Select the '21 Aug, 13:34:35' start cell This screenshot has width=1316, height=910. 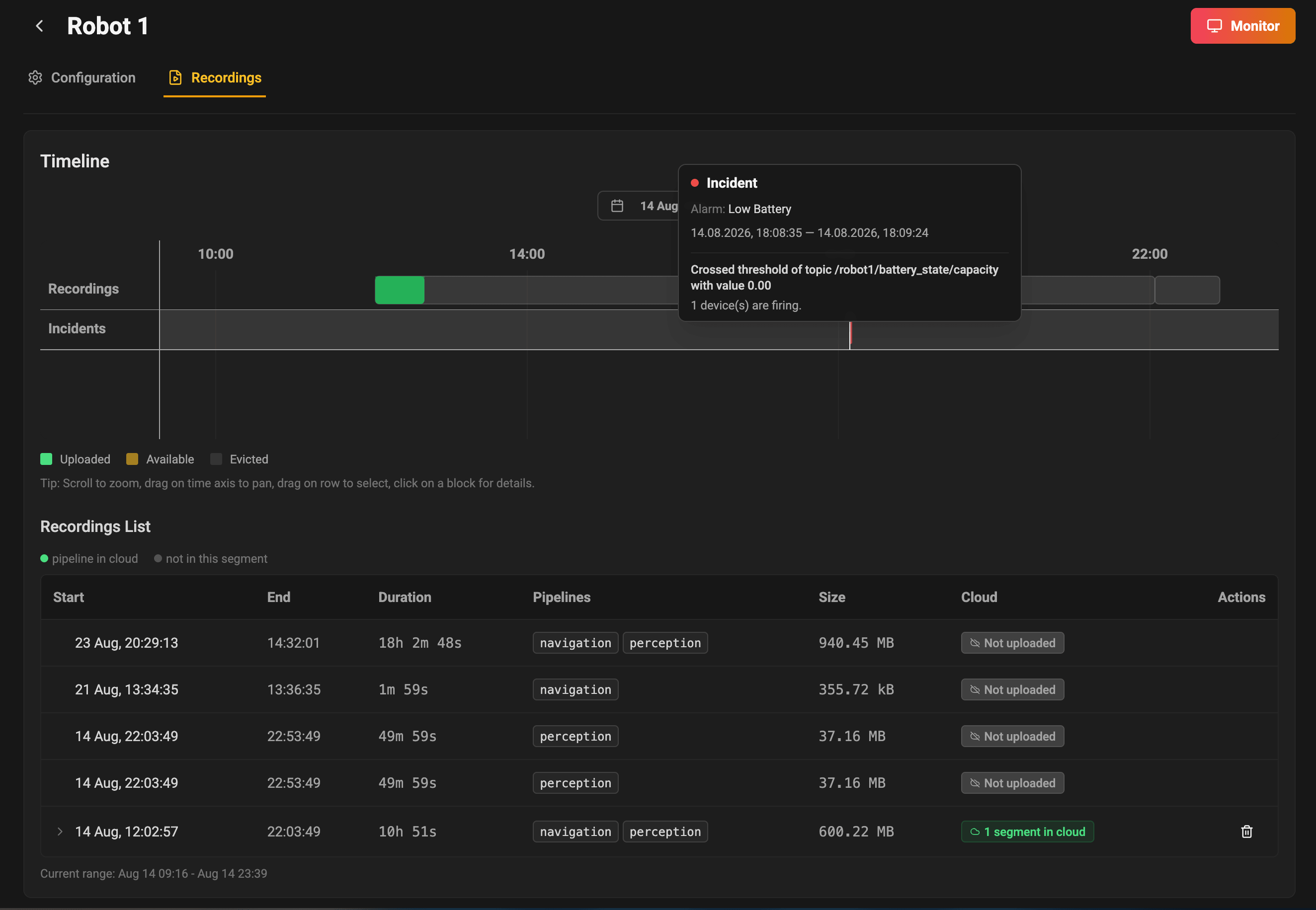[126, 689]
